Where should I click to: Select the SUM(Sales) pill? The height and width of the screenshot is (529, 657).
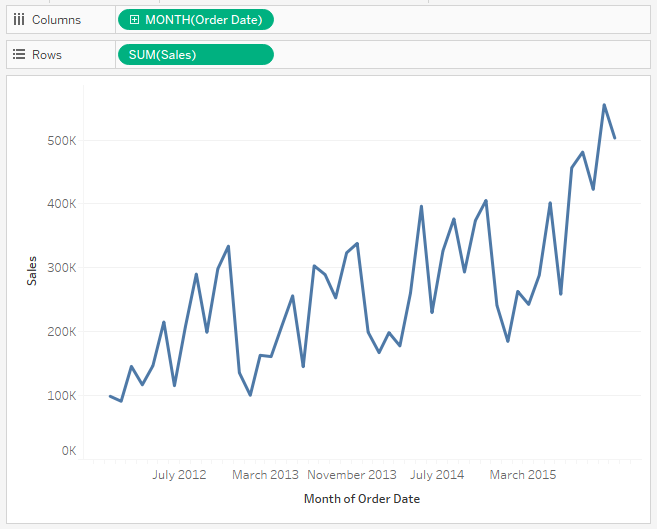click(x=195, y=55)
